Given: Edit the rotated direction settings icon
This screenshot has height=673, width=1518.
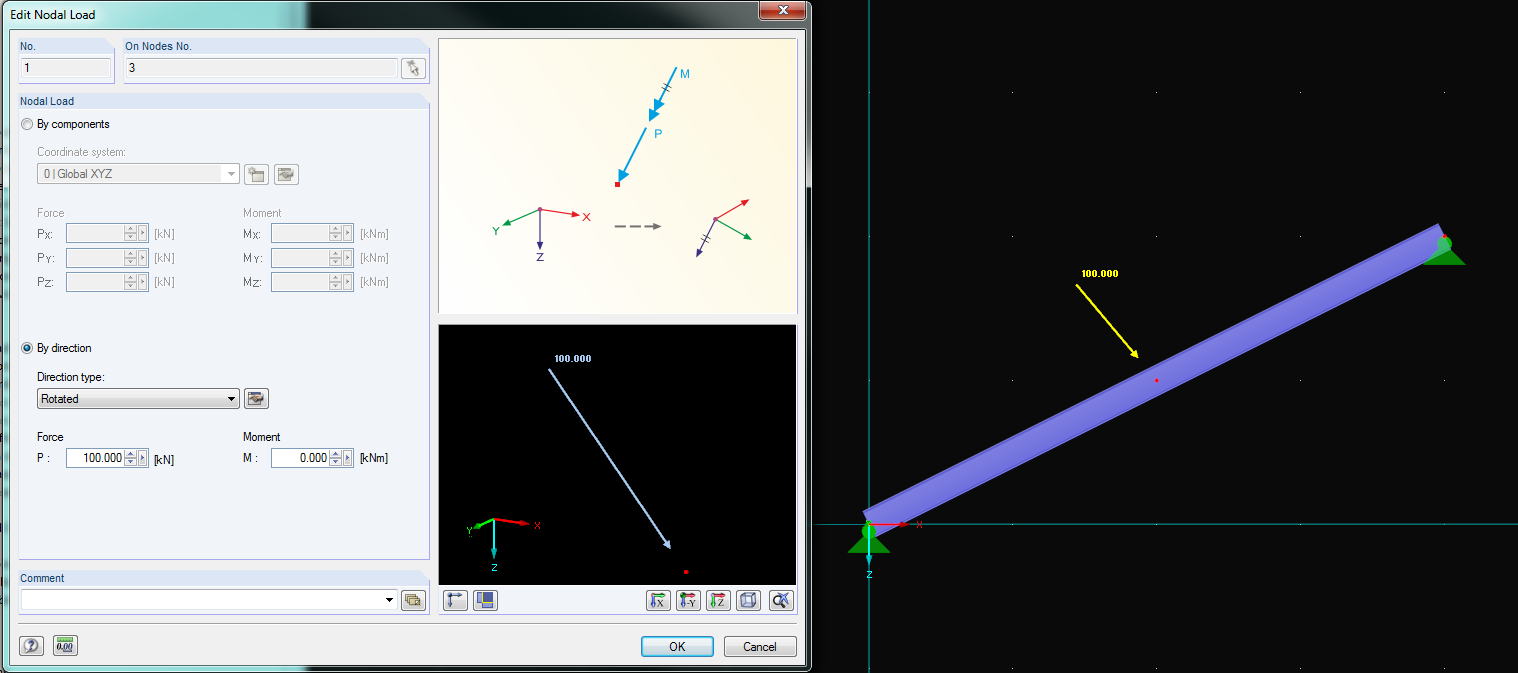Looking at the screenshot, I should [256, 398].
